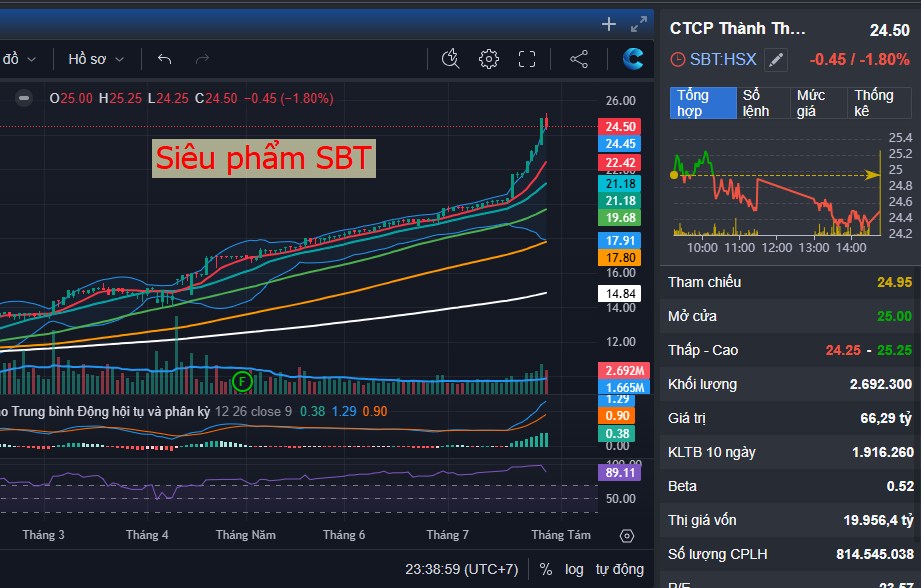Click the Tháng 7 time axis label
The image size is (921, 588).
(447, 535)
